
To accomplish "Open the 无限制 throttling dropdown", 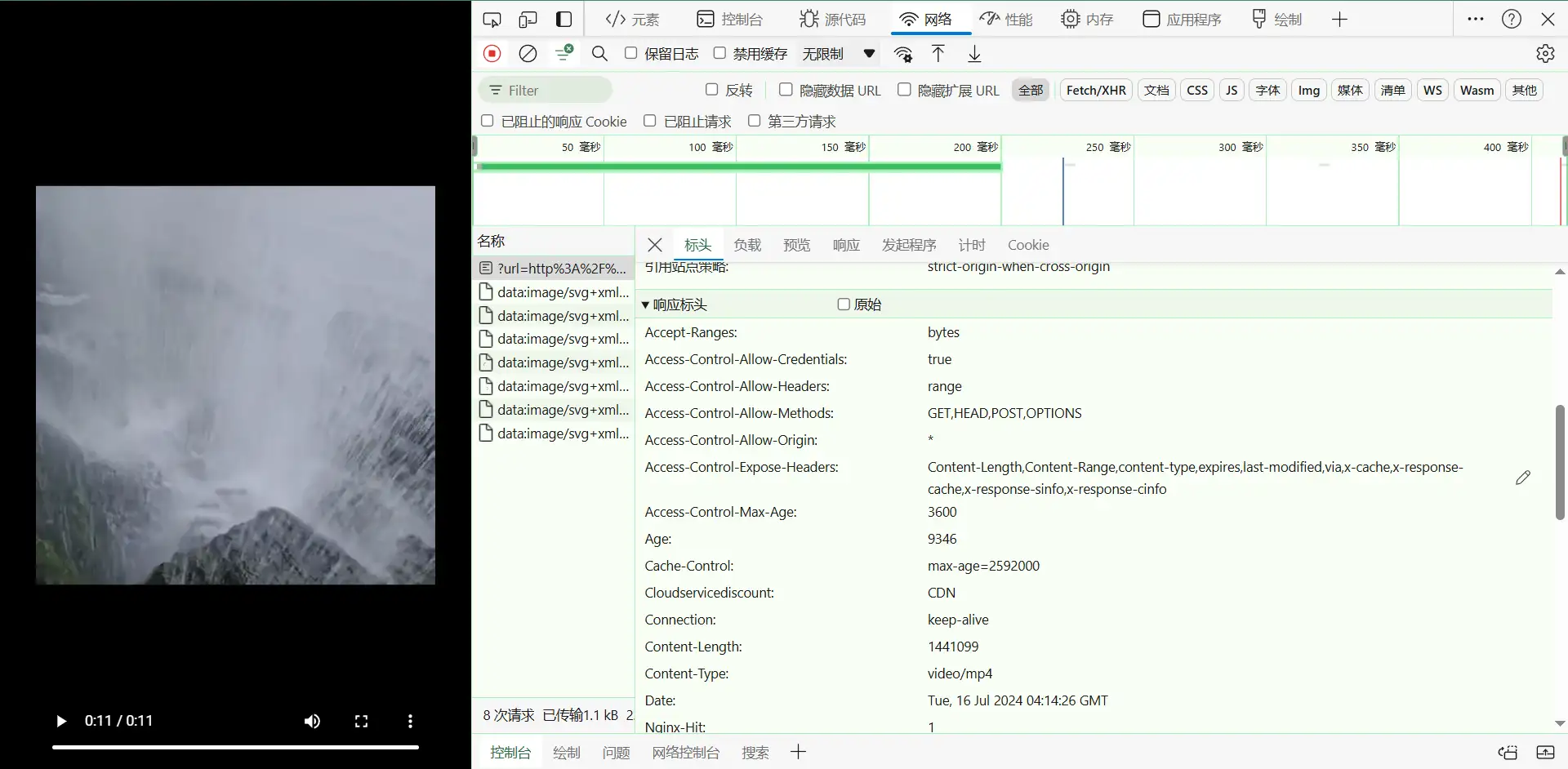I will pos(838,54).
